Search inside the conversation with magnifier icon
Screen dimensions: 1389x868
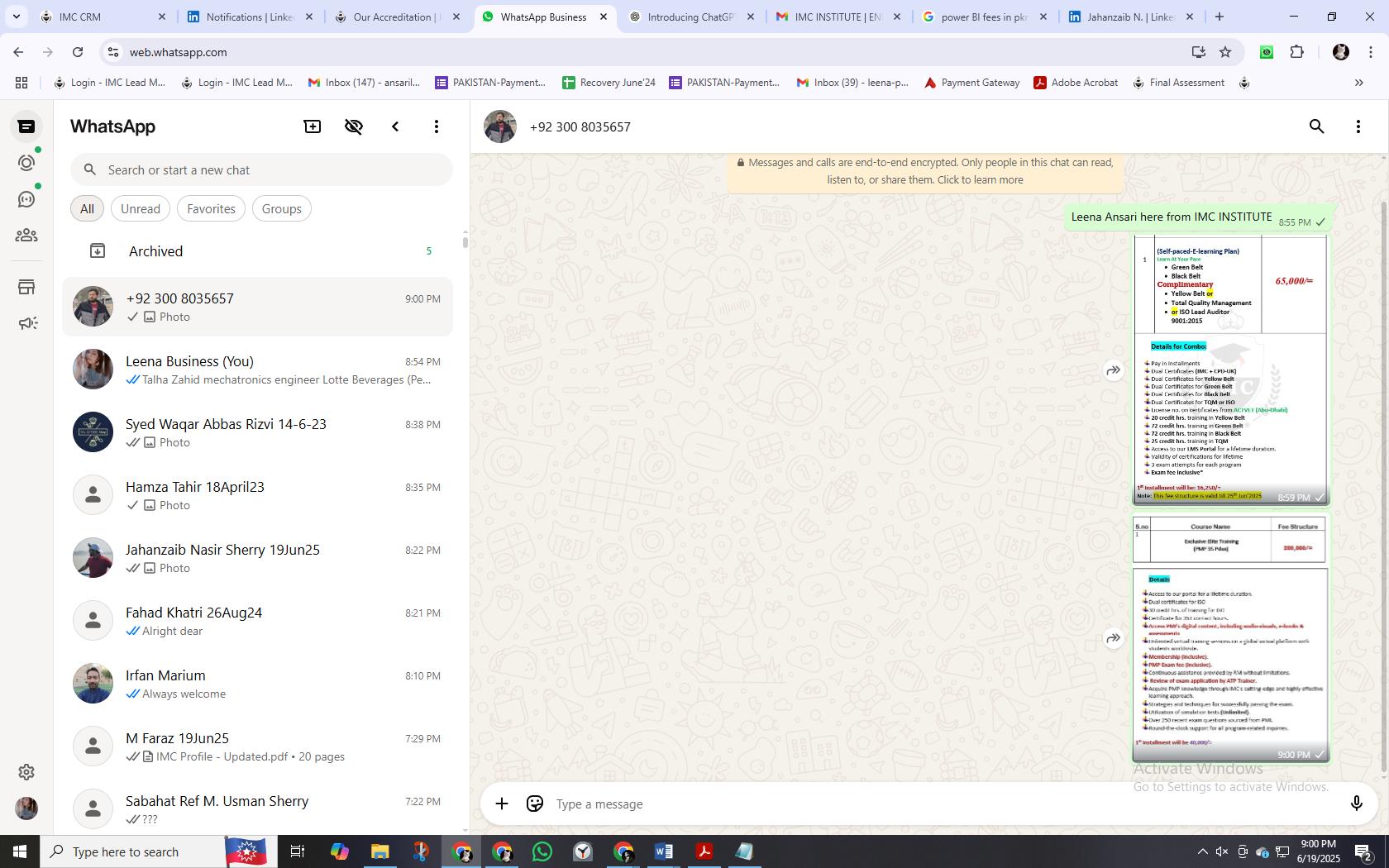[x=1317, y=126]
